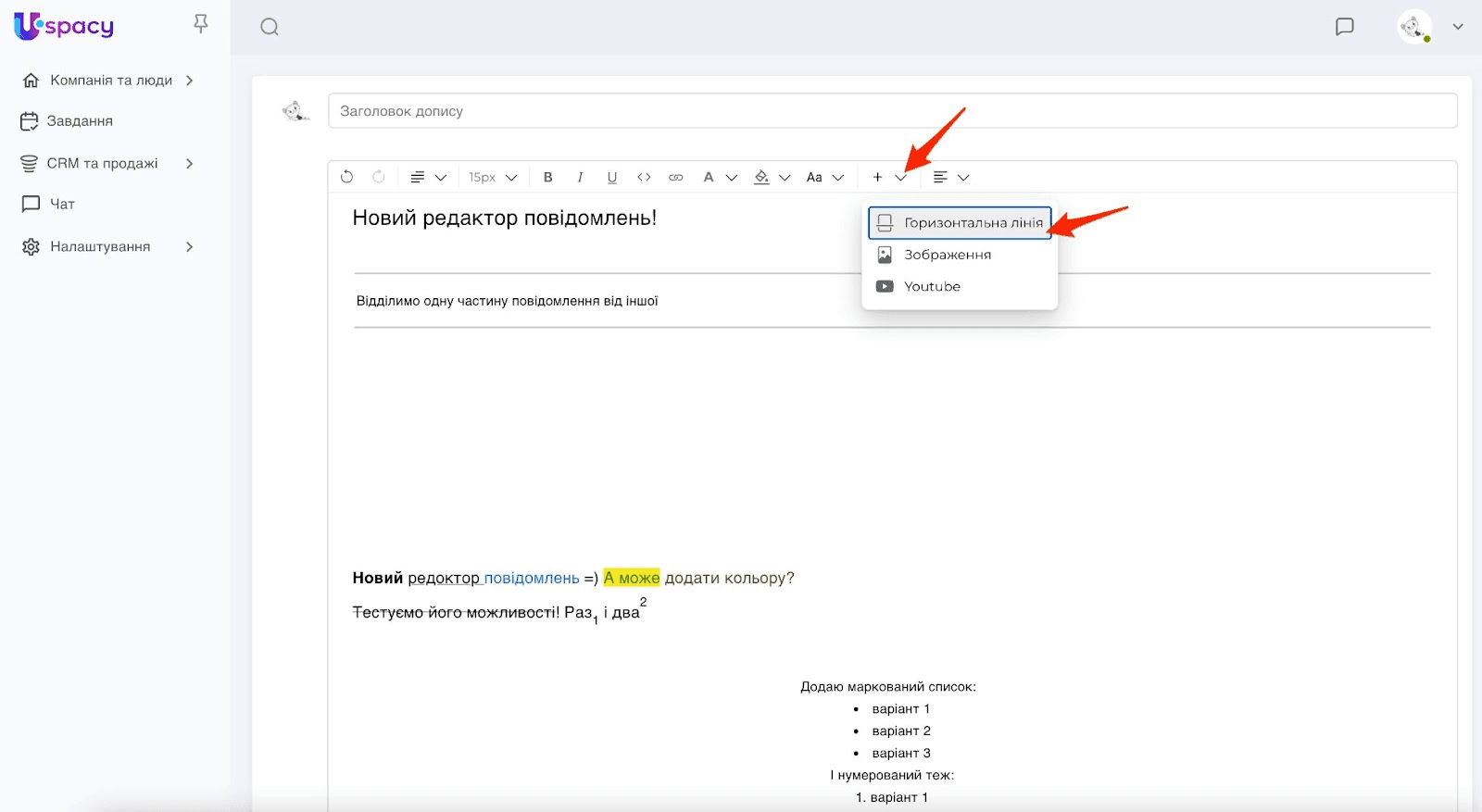Image resolution: width=1482 pixels, height=812 pixels.
Task: Click the undo arrow icon
Action: point(347,177)
